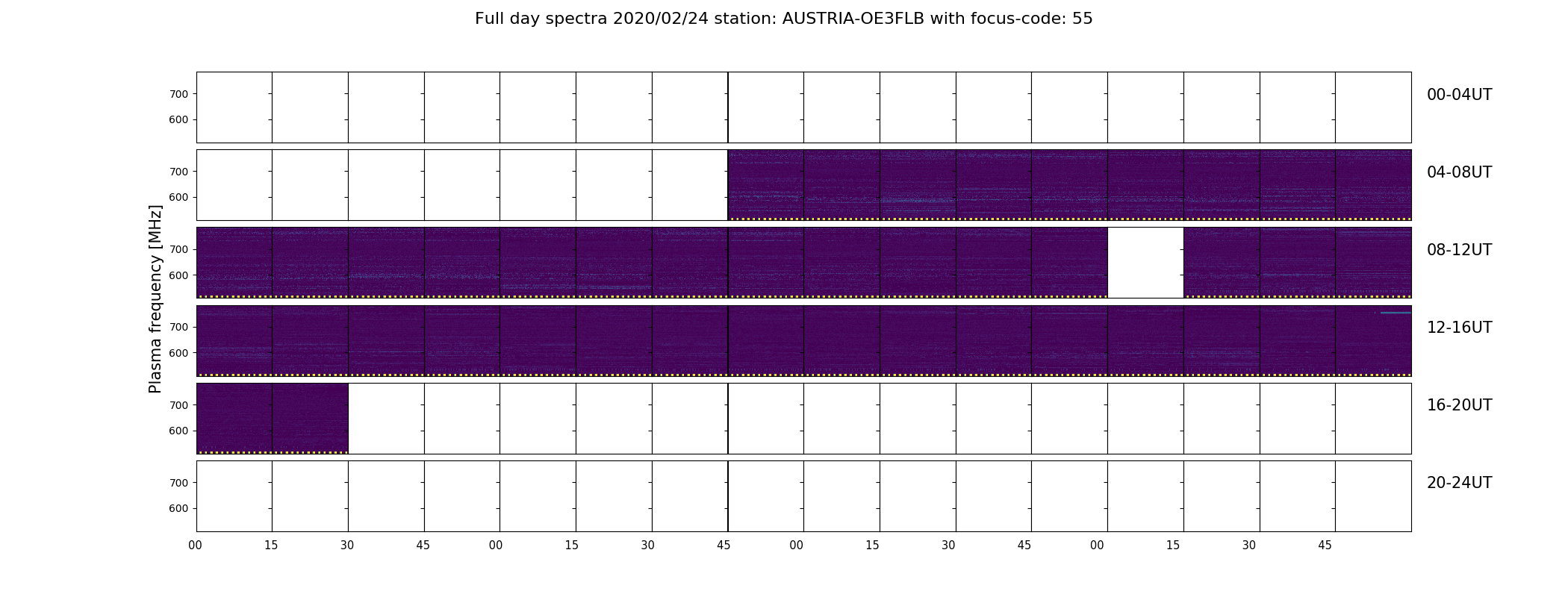Viewport: 1568px width, 597px height.
Task: Click the 600 tick label in 12-16UT row
Action: click(x=178, y=353)
